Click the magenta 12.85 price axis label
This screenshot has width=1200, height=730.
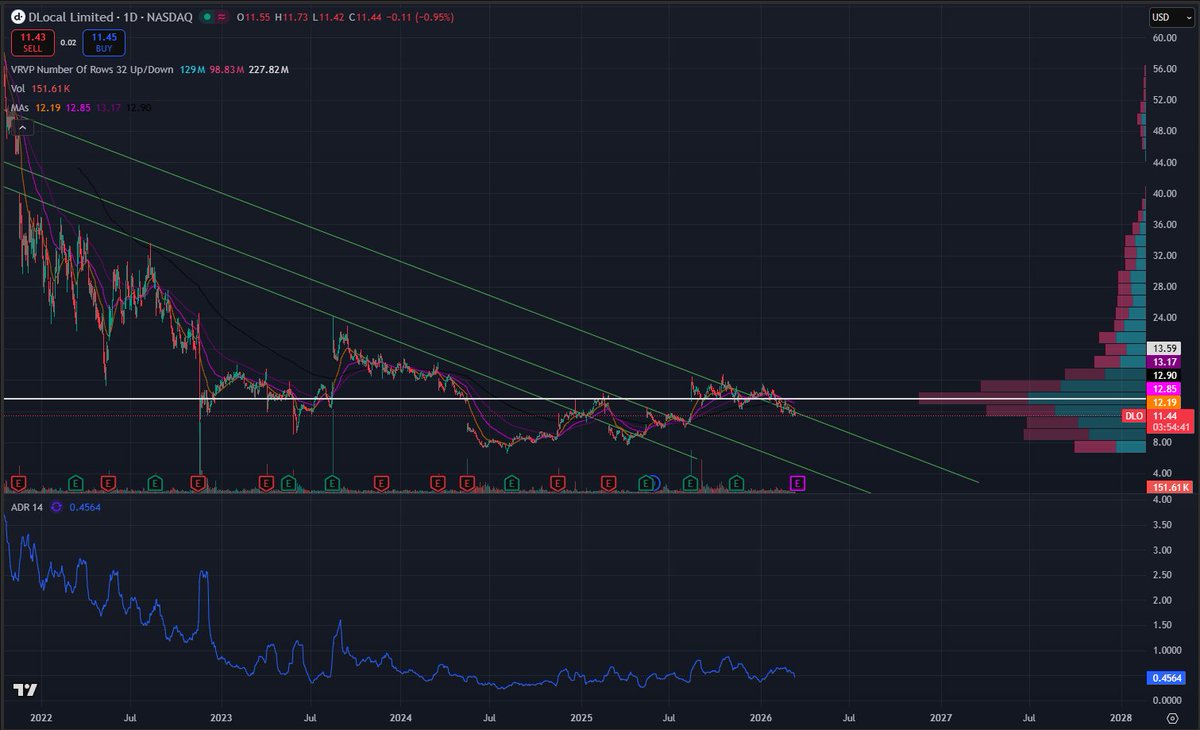pos(1166,388)
